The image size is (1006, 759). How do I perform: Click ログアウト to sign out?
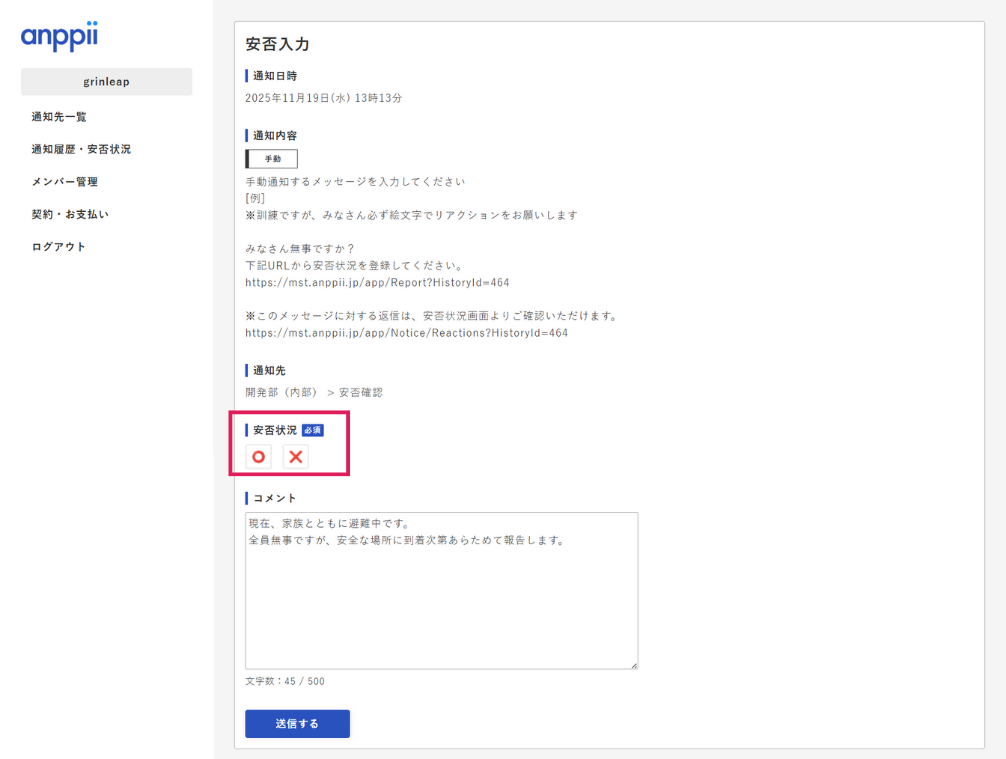pos(59,247)
